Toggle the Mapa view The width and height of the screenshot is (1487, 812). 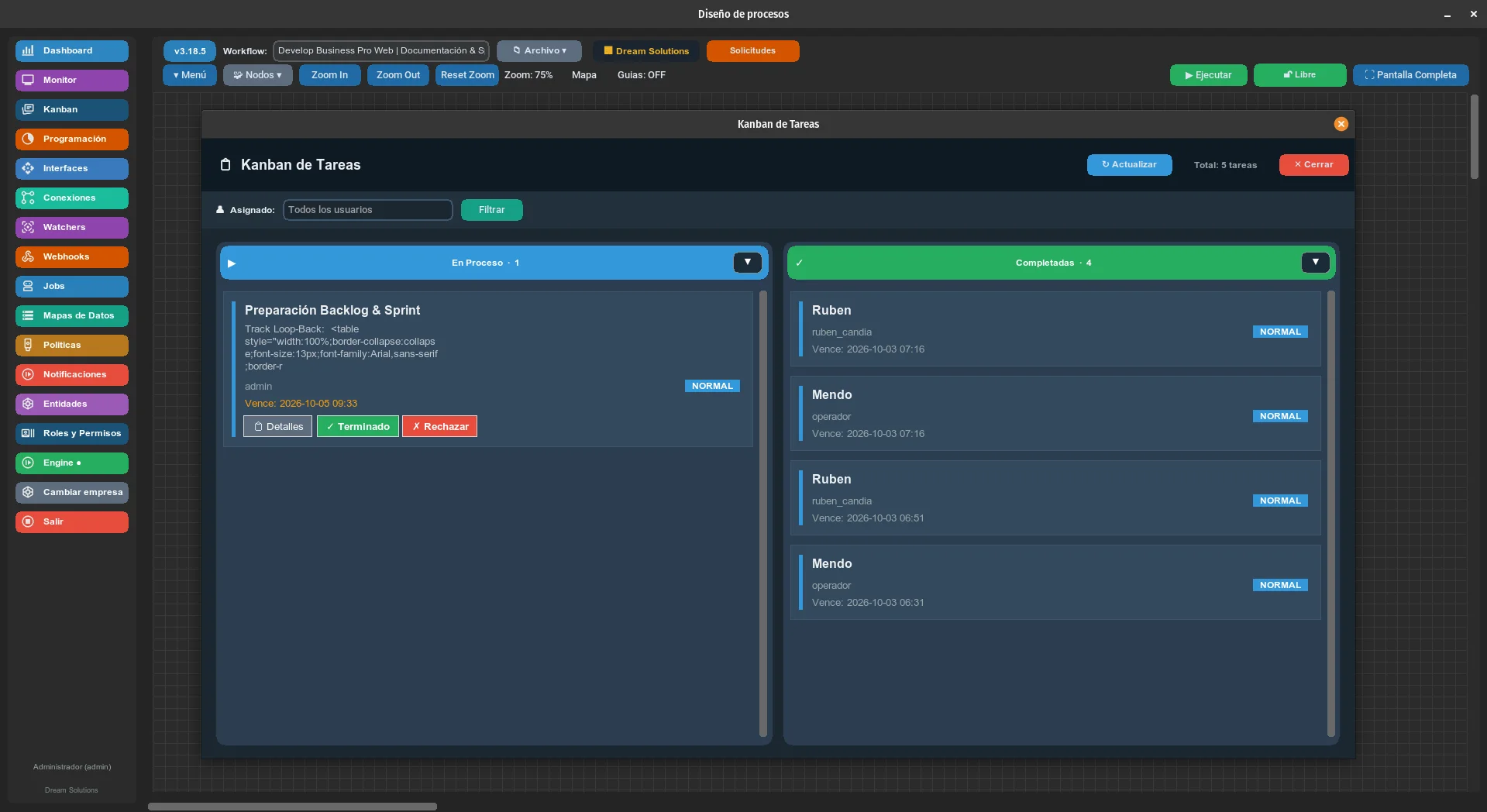583,75
